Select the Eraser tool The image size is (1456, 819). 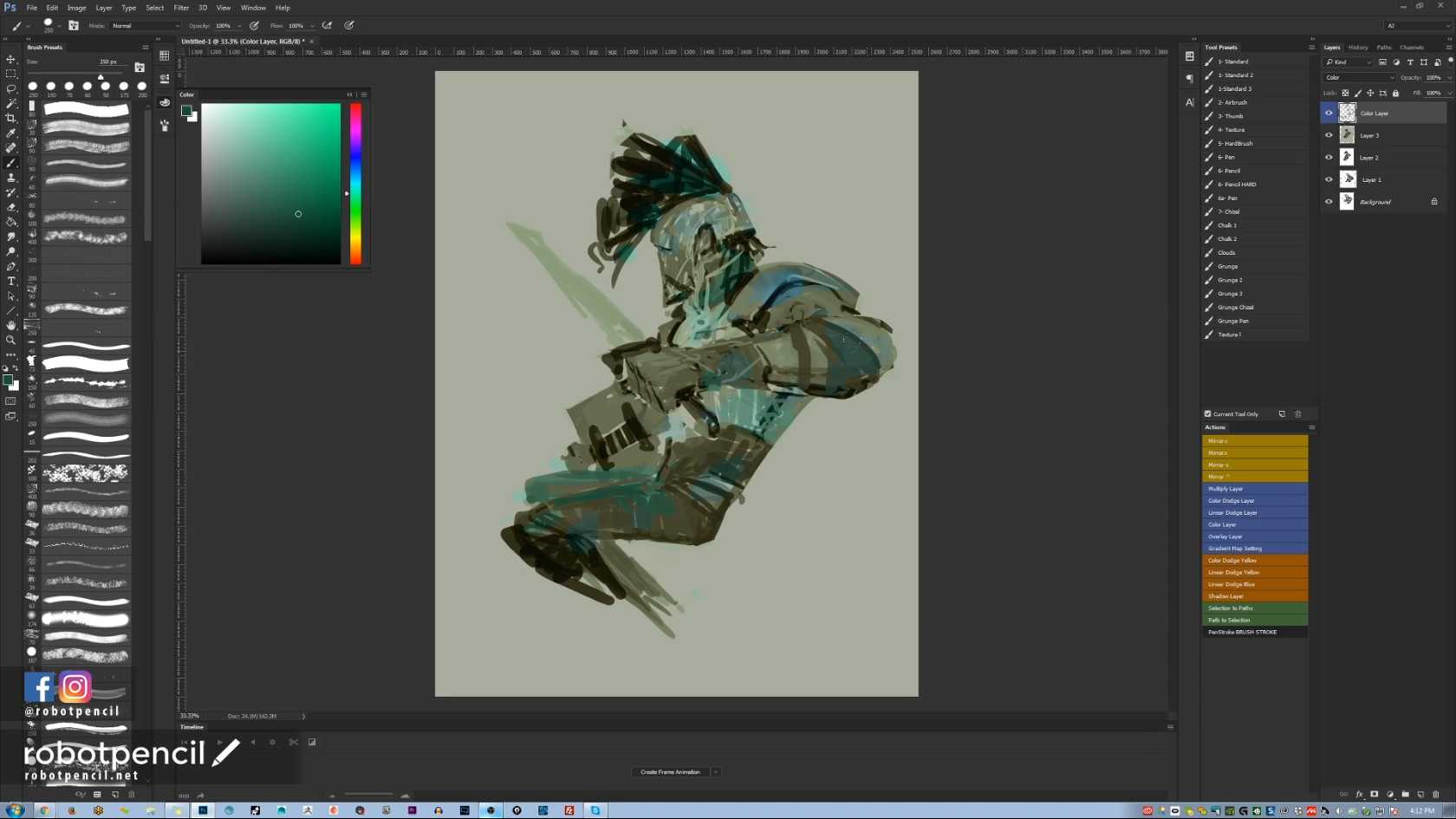click(x=11, y=207)
